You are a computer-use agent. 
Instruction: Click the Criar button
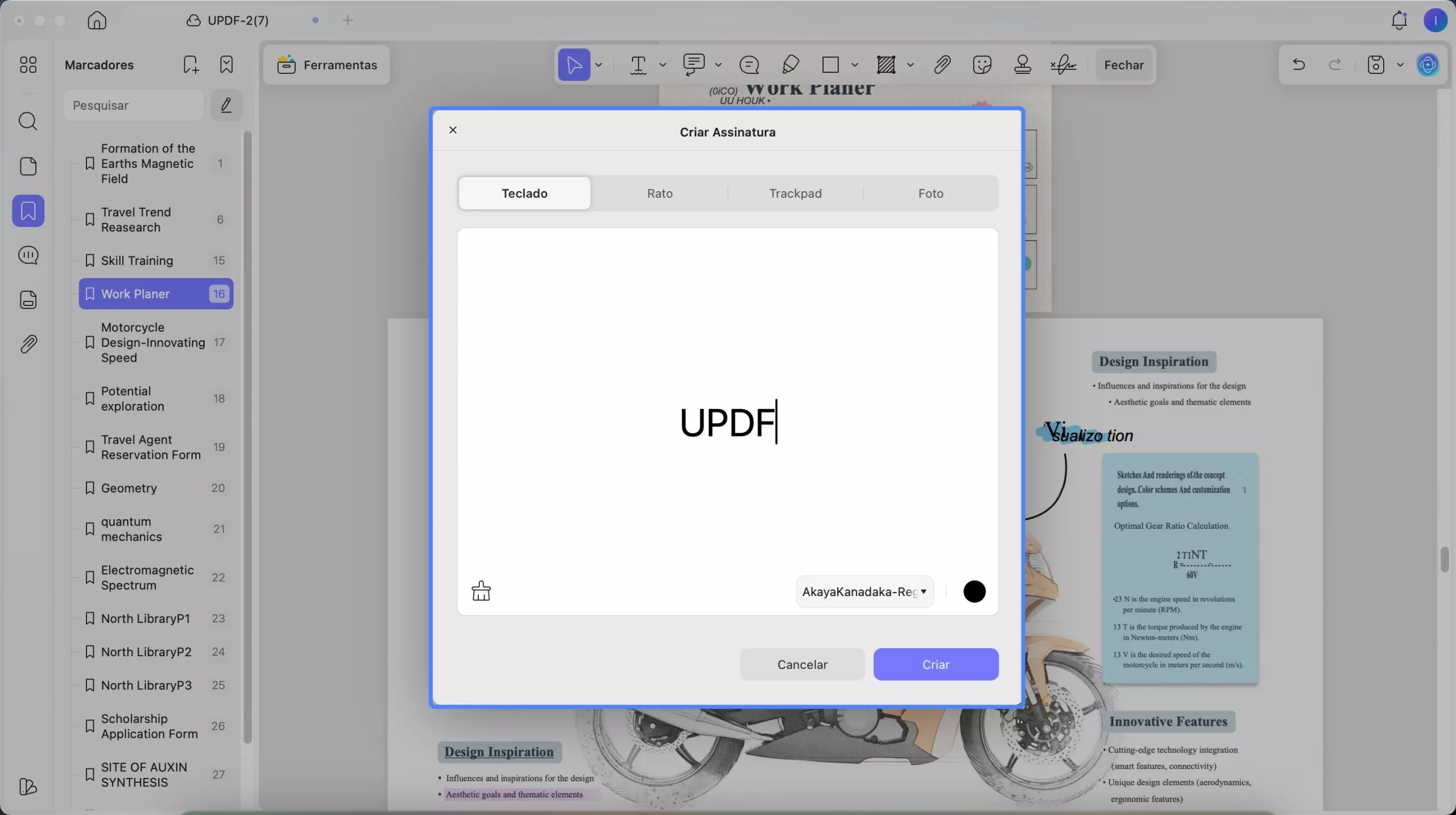pos(936,664)
